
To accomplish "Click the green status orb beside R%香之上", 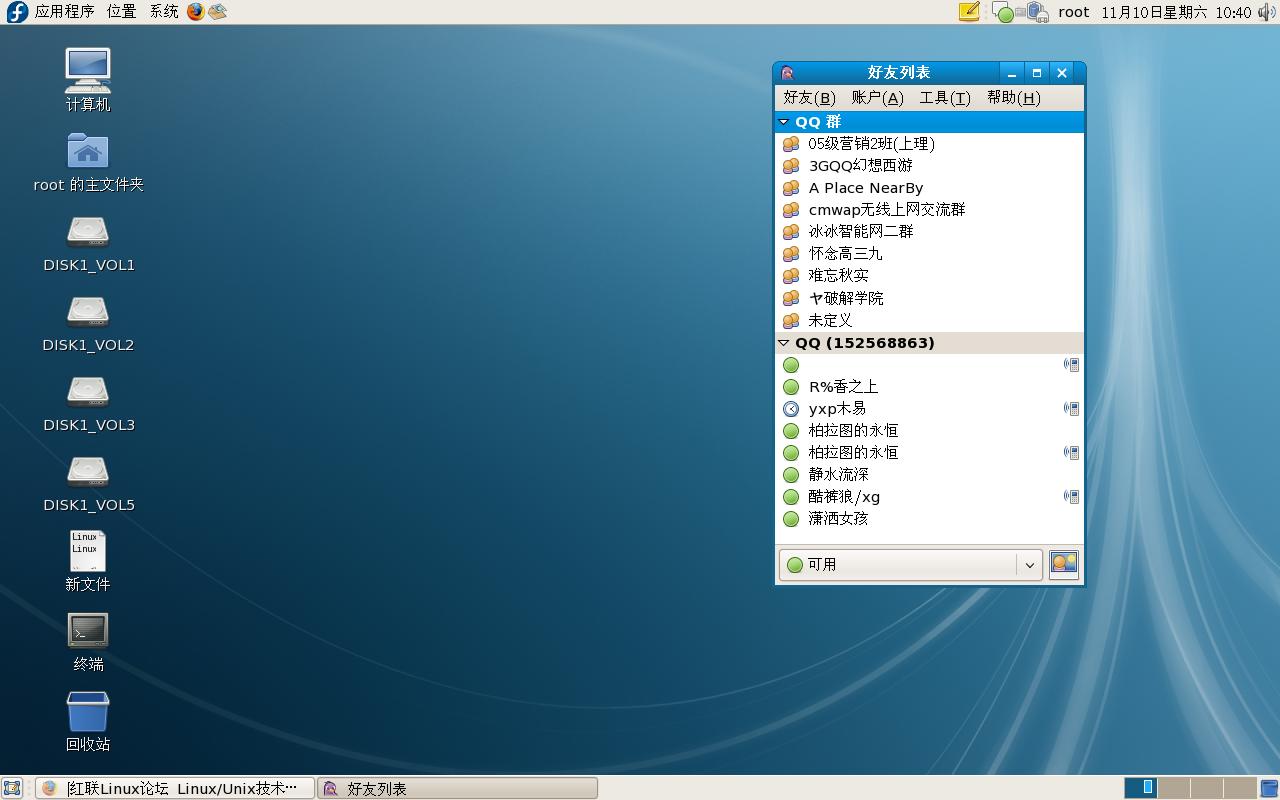I will coord(791,386).
